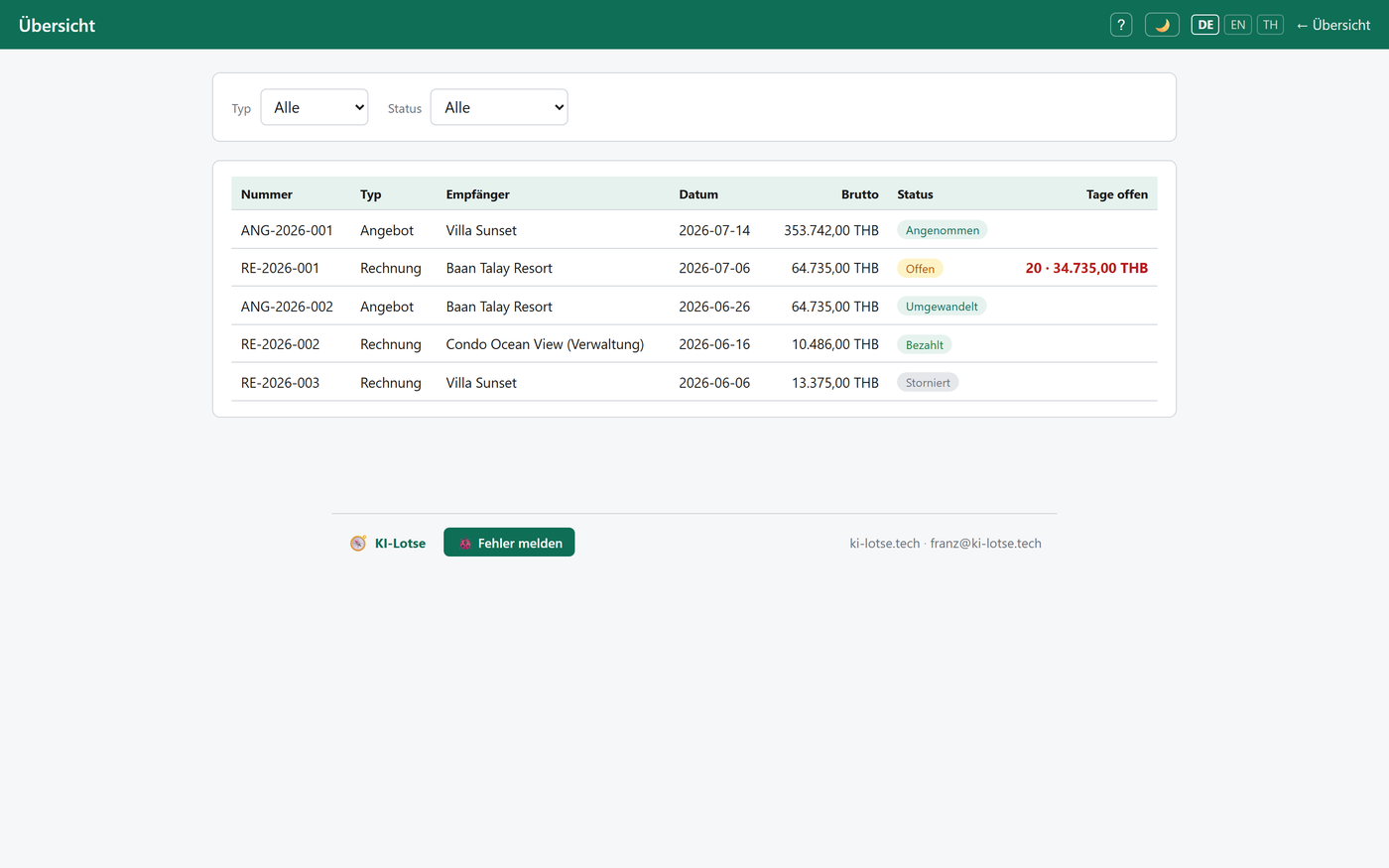
Task: Open the Status filter dropdown
Action: click(x=499, y=107)
